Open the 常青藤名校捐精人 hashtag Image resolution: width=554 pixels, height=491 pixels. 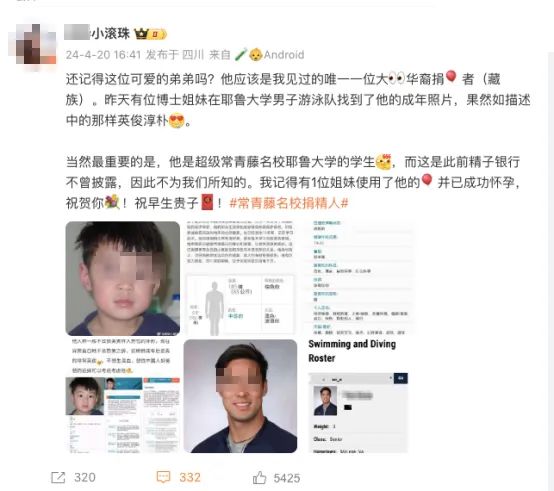click(289, 203)
